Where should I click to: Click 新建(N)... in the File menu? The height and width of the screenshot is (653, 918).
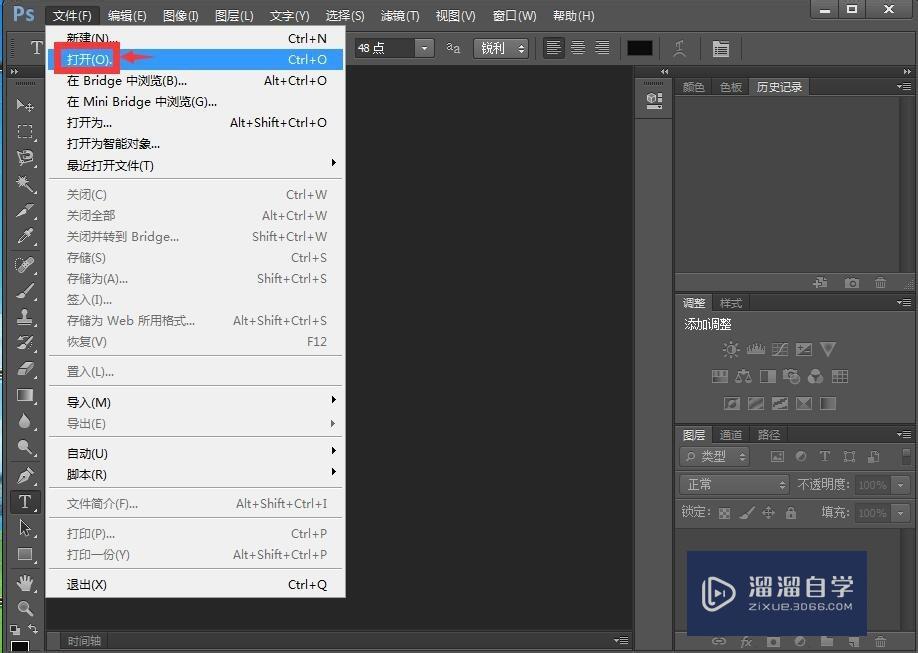93,38
